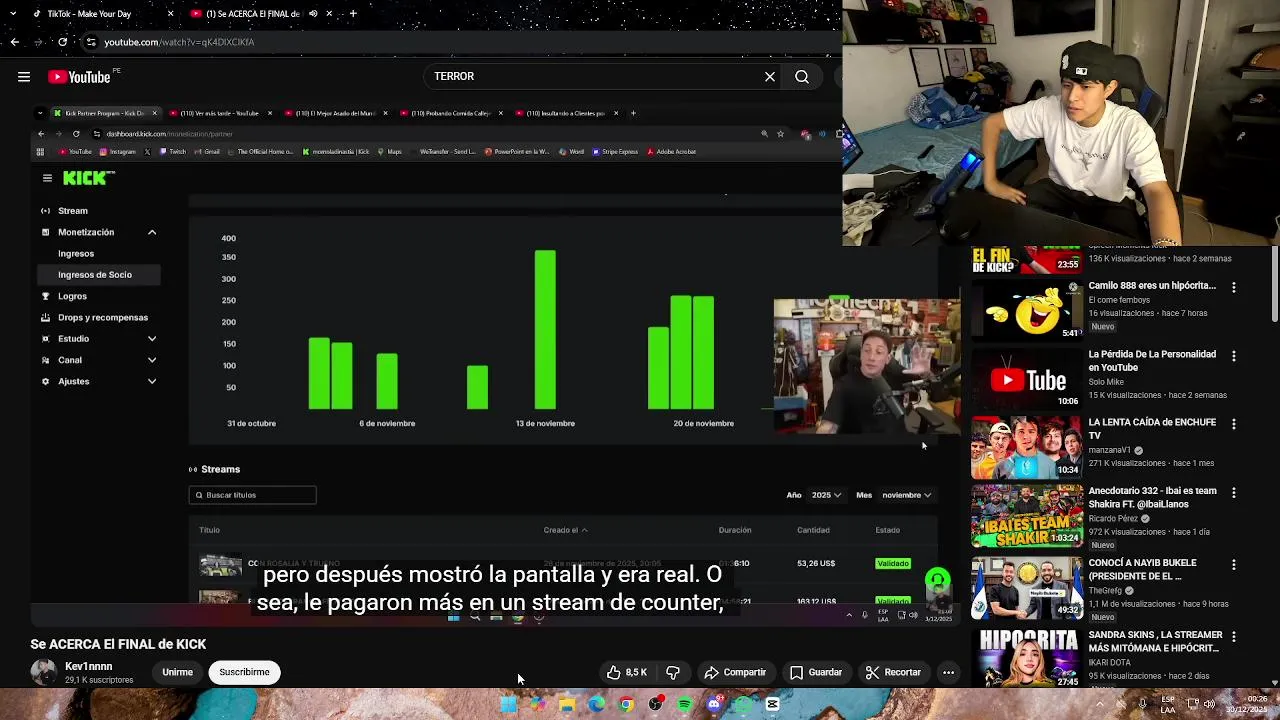This screenshot has height=720, width=1280.
Task: Collapse Monetización section in the video's Kick sidebar
Action: pyautogui.click(x=152, y=232)
